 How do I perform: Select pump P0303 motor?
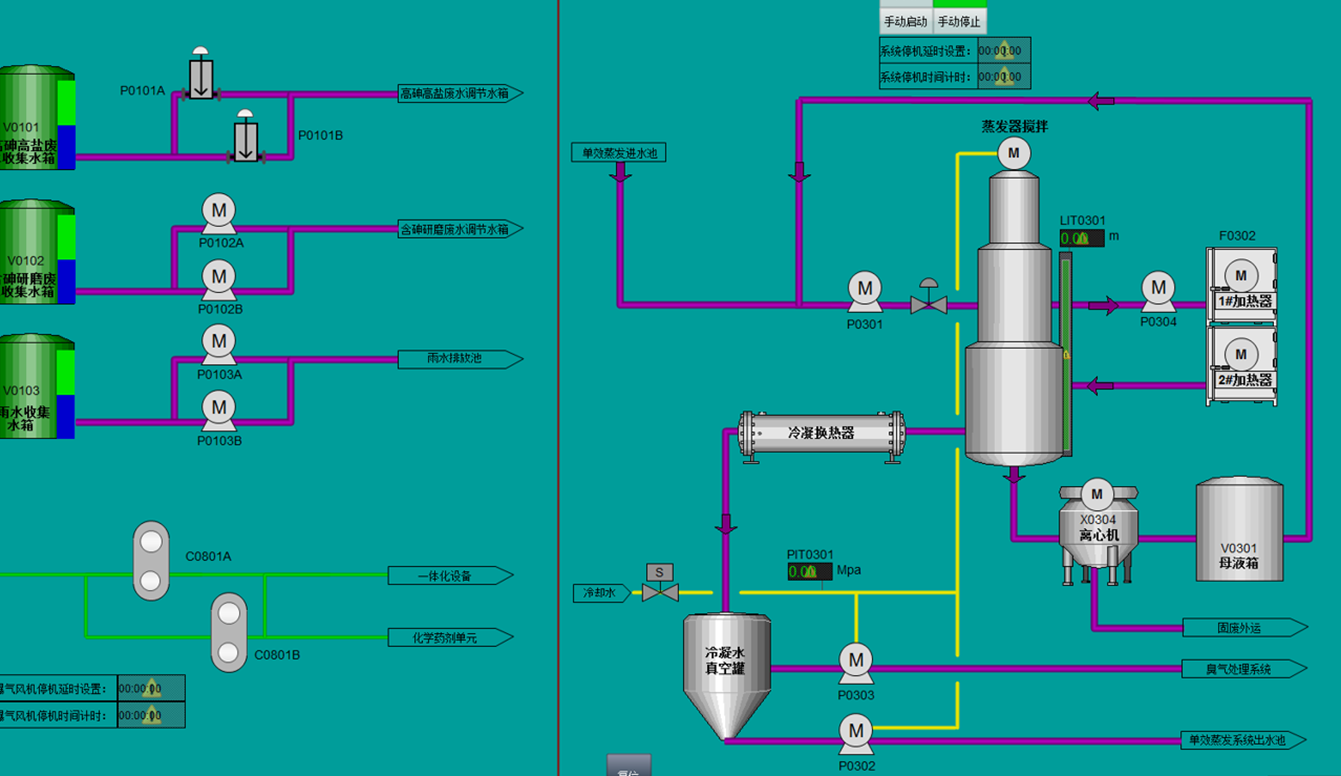pyautogui.click(x=855, y=661)
